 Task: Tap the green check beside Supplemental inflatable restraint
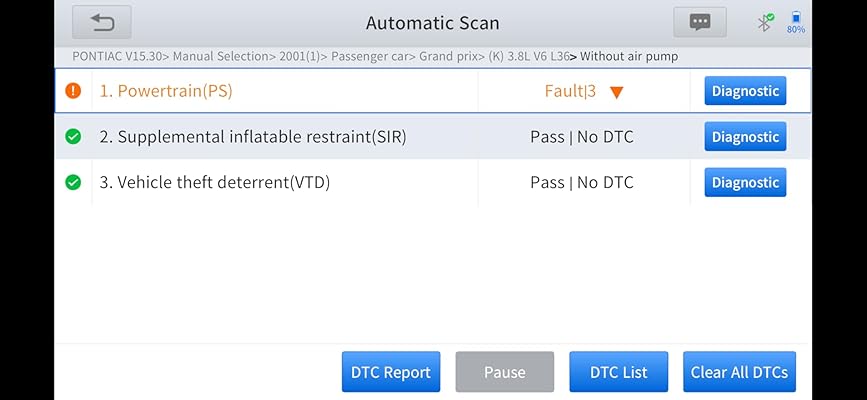tap(73, 137)
